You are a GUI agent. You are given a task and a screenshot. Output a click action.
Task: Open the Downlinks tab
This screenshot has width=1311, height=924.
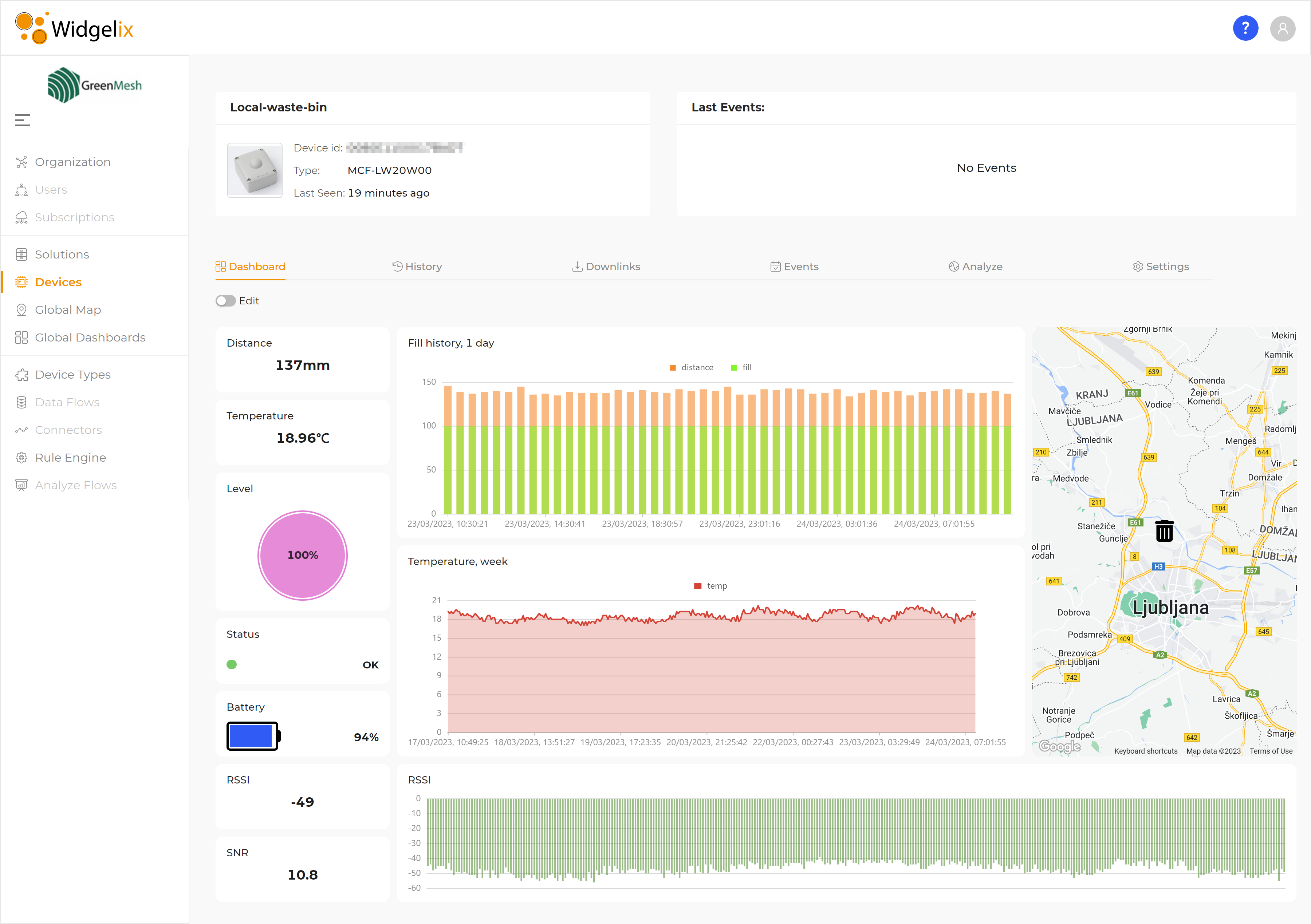pyautogui.click(x=606, y=266)
